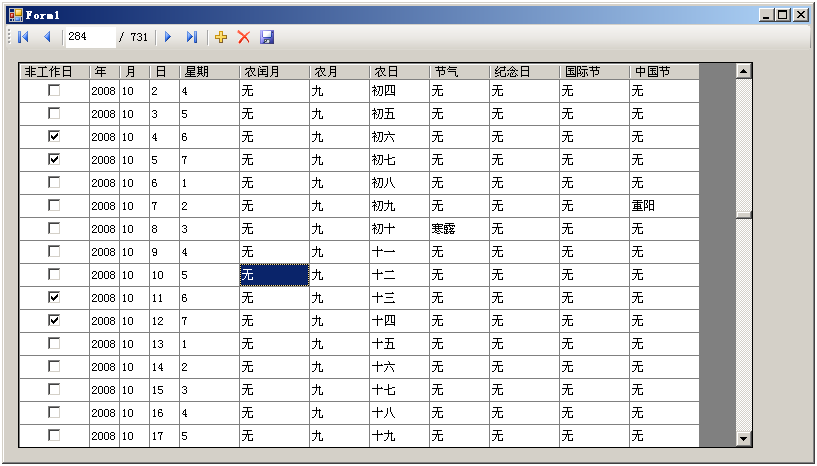Screen dimensions: 817x466
Task: Check non-working day box for 2008-10-7
Action: click(54, 205)
